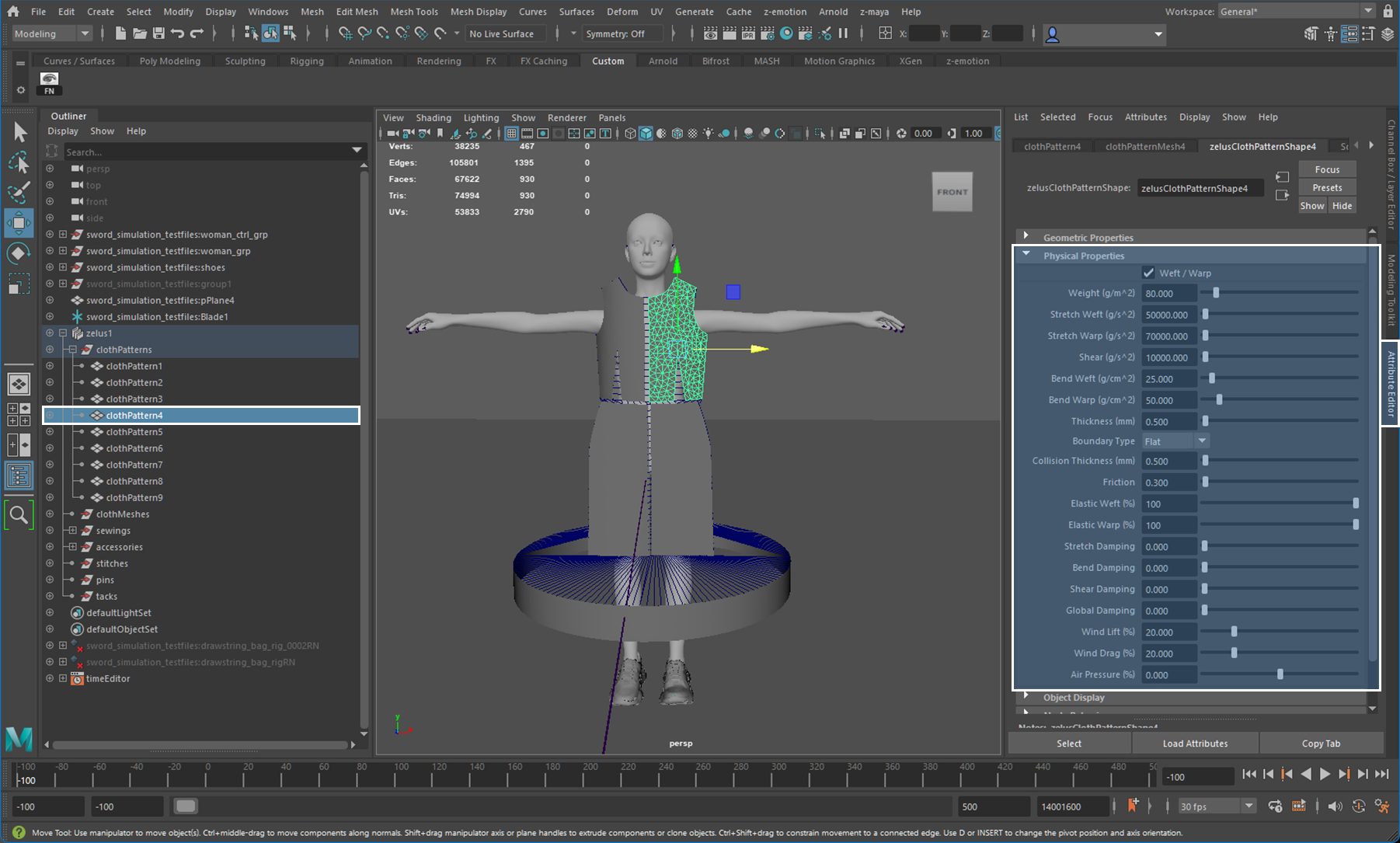The image size is (1400, 843).
Task: Toggle Tool Settings icon top right
Action: 1368,33
